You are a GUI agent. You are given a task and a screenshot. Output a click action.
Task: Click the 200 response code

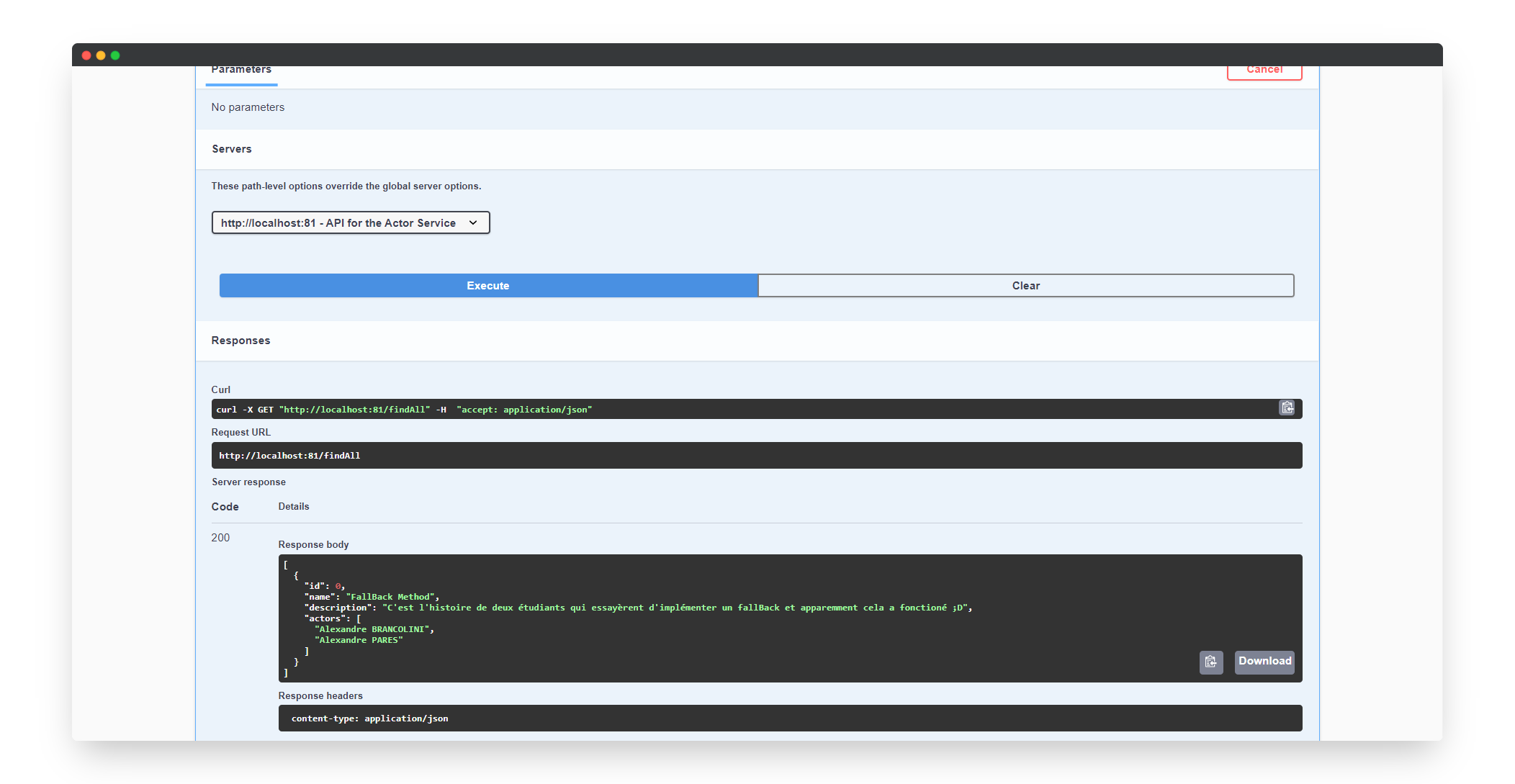point(220,538)
